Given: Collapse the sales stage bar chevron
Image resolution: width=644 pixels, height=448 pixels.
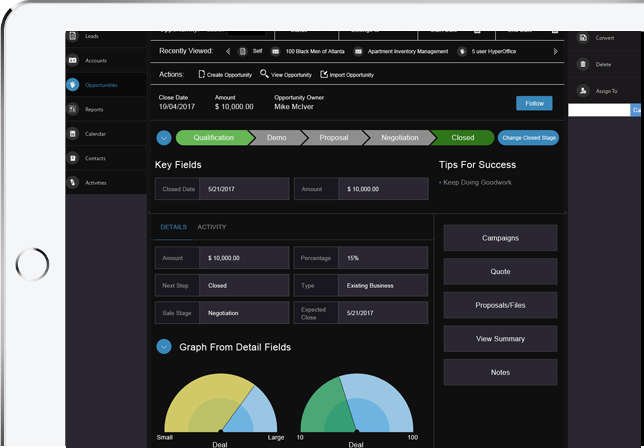Looking at the screenshot, I should click(x=164, y=138).
